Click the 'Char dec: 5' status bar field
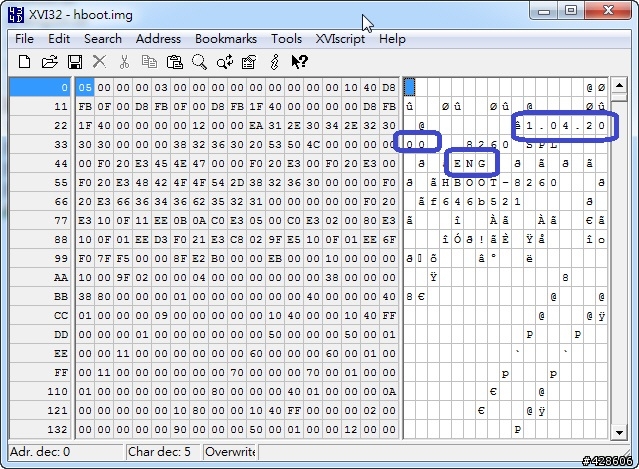 tap(163, 452)
